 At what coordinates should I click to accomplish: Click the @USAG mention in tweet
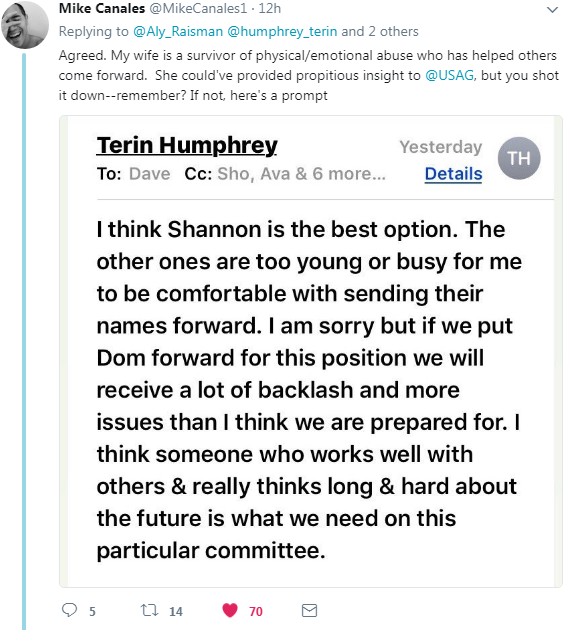tap(450, 75)
